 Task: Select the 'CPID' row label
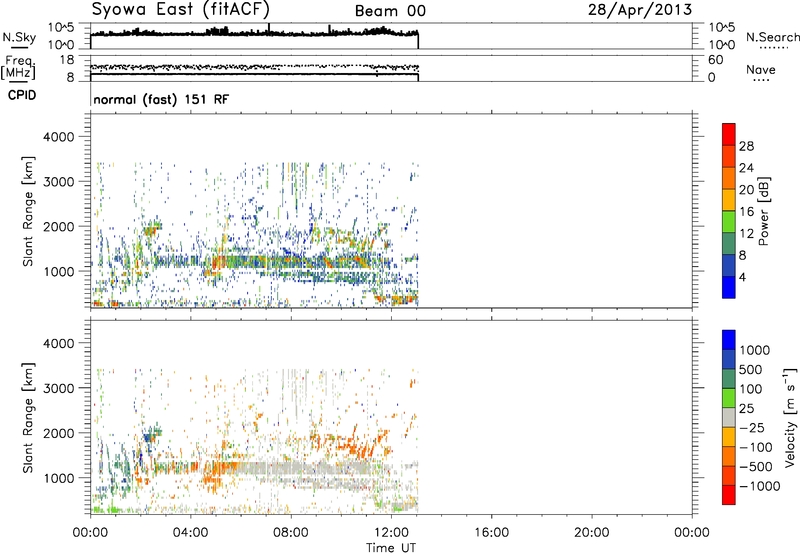point(22,95)
